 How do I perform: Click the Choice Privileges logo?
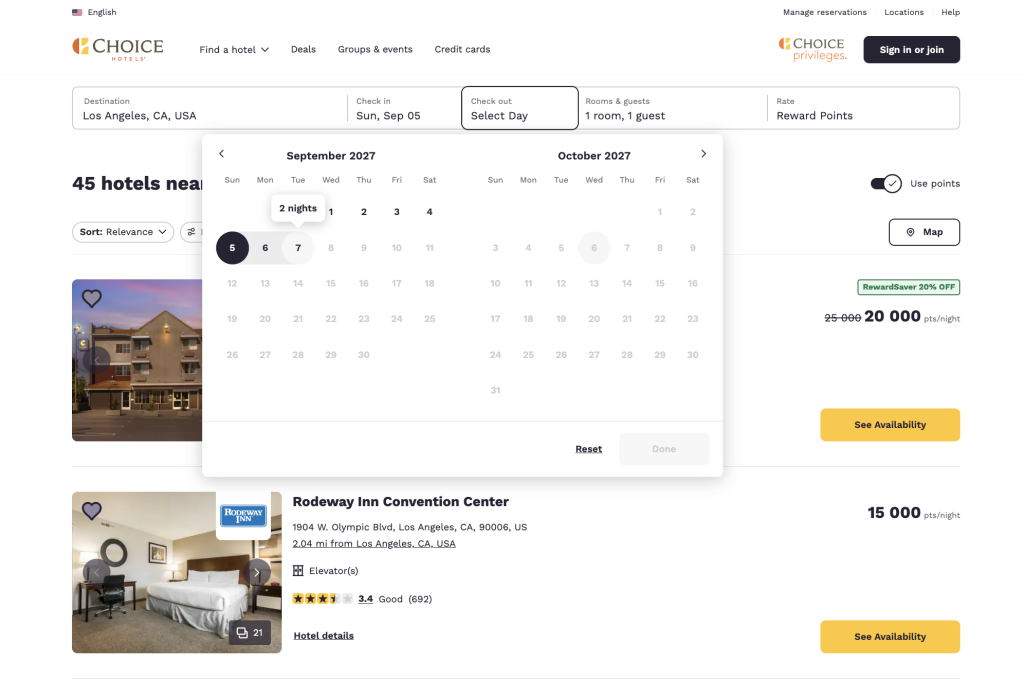point(812,50)
